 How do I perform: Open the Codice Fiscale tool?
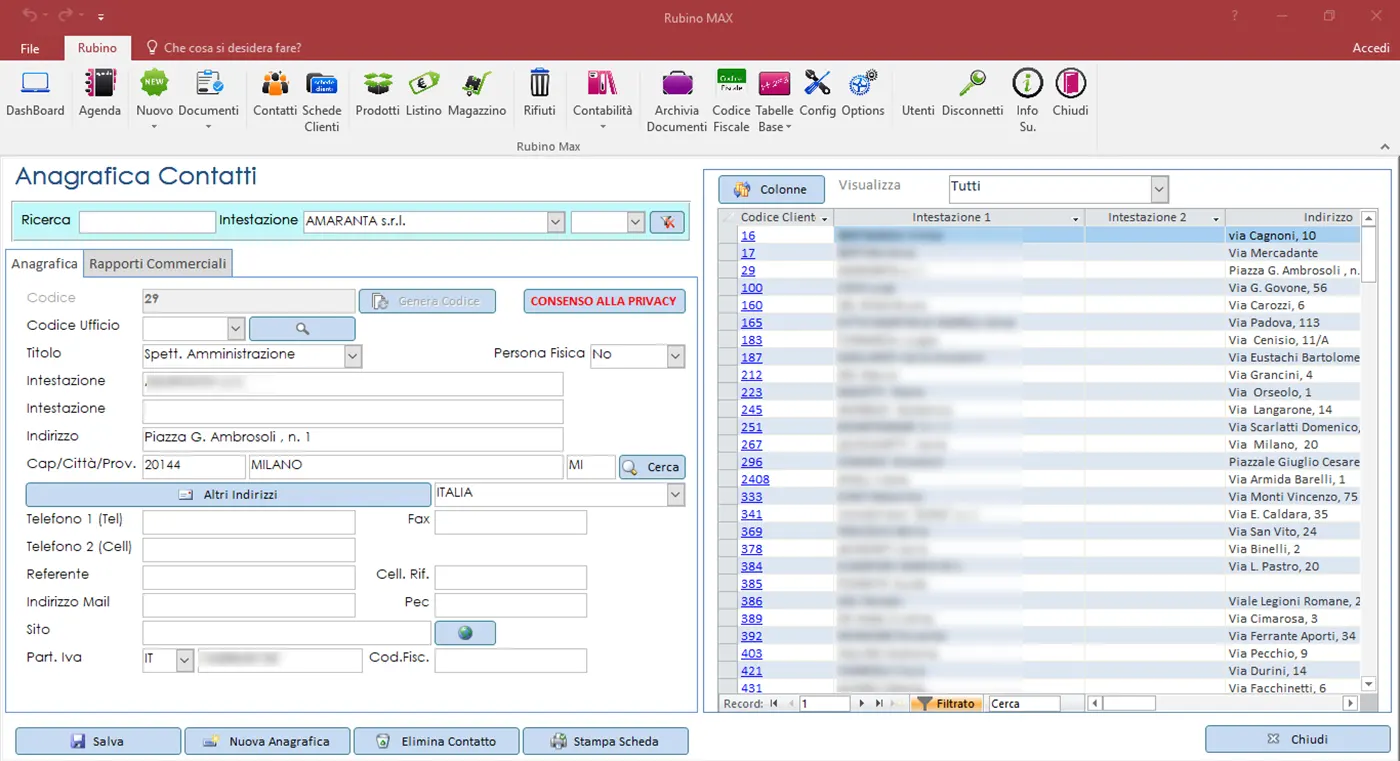(731, 101)
